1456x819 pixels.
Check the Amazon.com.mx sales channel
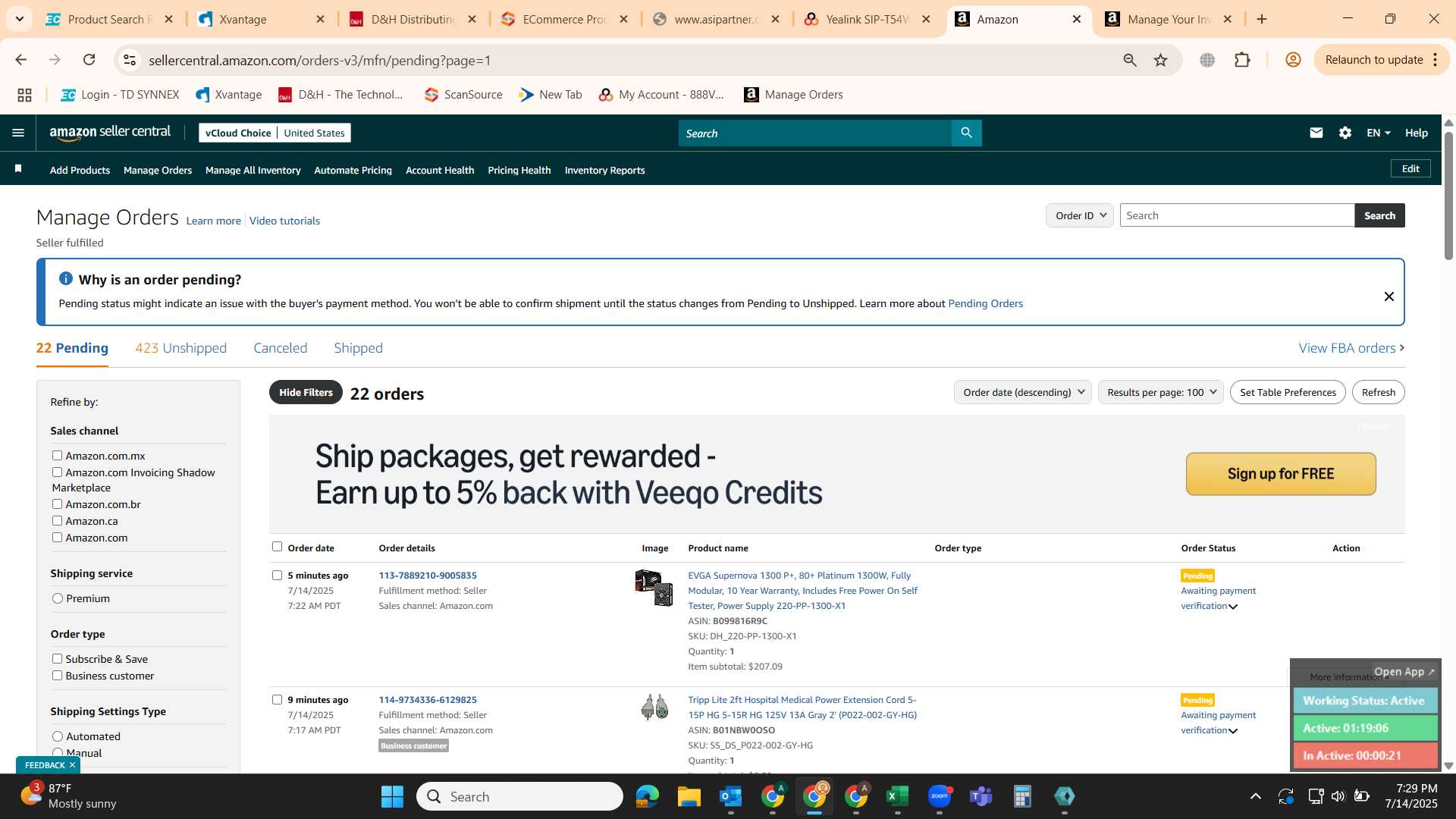point(57,456)
